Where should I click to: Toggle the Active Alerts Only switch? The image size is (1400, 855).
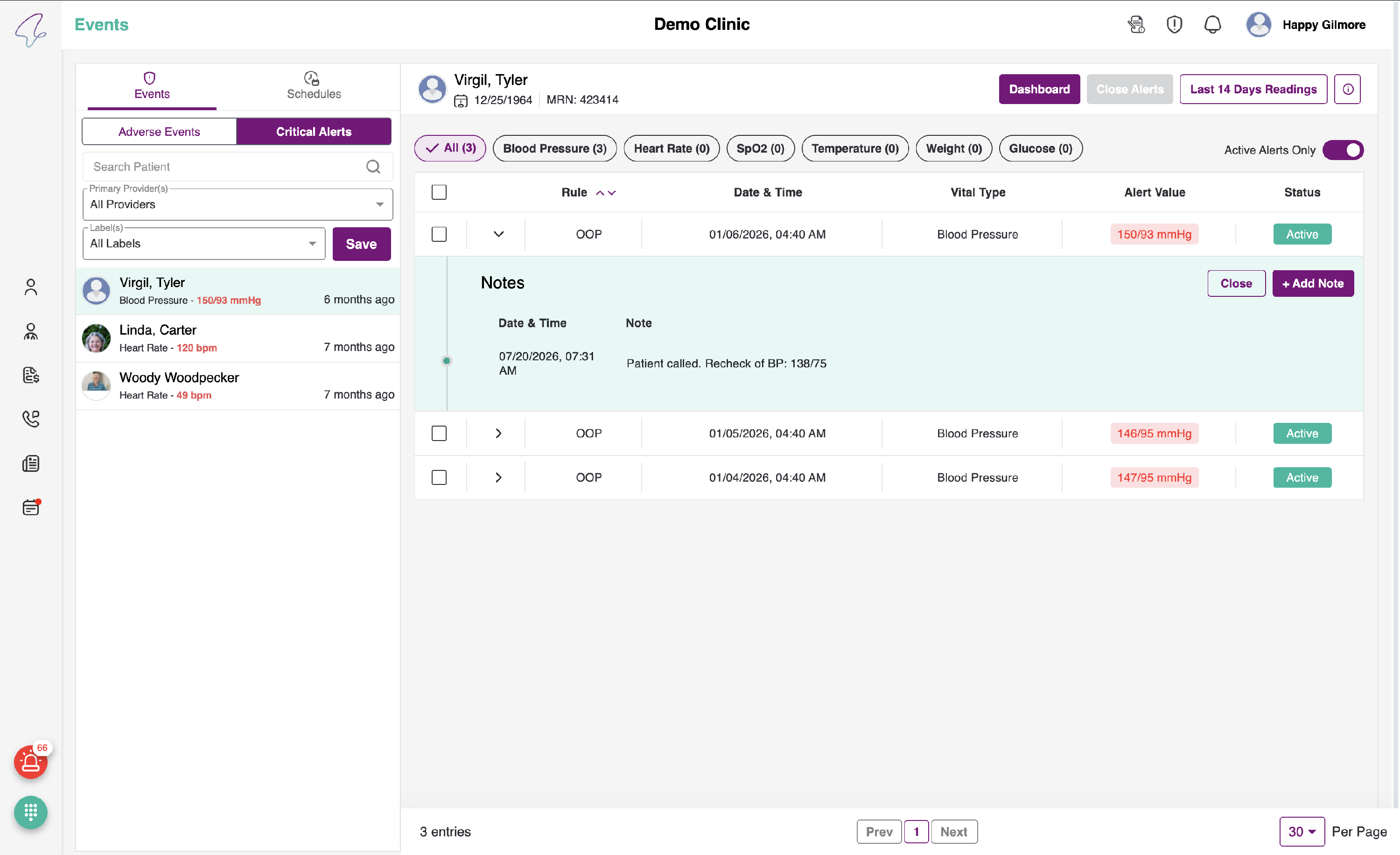click(1343, 150)
